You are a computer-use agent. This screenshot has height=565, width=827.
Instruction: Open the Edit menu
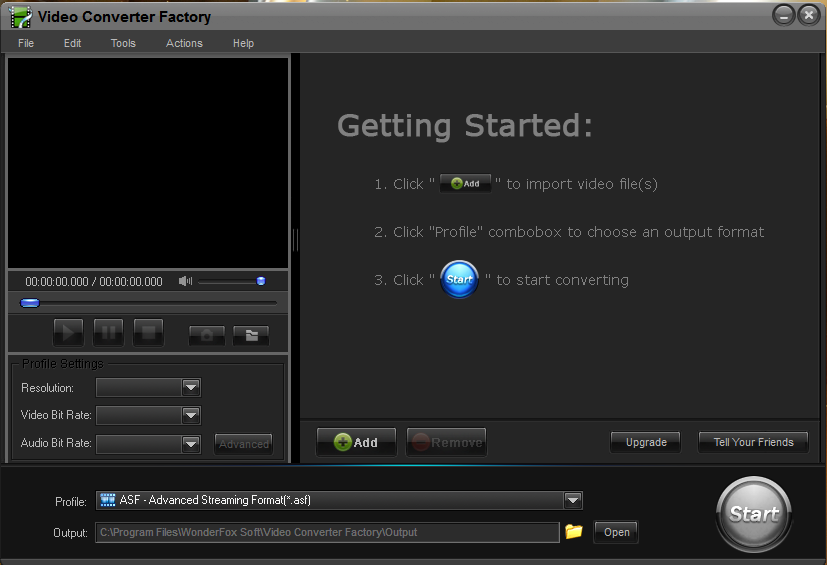point(72,43)
